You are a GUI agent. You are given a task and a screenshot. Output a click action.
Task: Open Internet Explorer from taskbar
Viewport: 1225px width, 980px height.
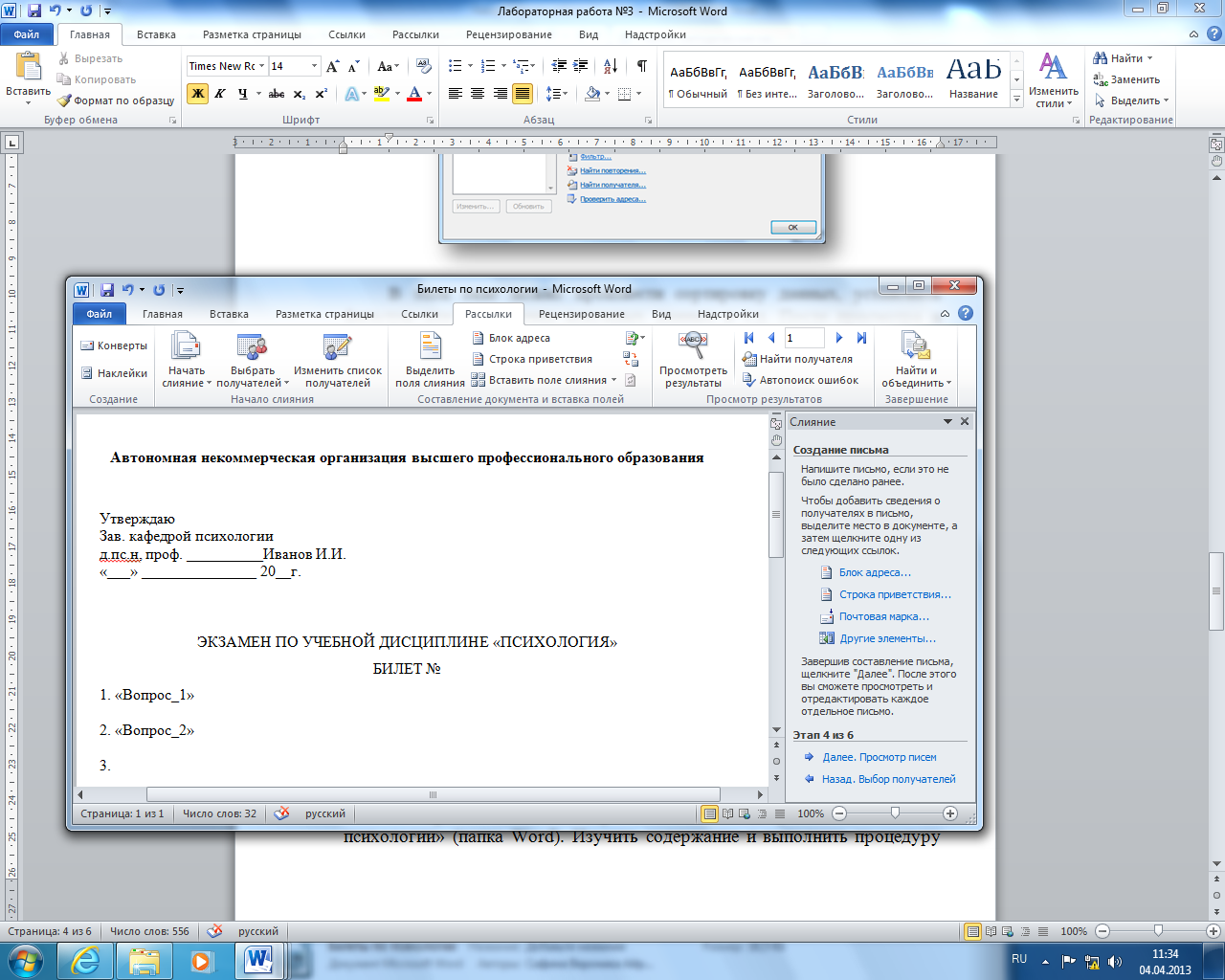pyautogui.click(x=85, y=960)
